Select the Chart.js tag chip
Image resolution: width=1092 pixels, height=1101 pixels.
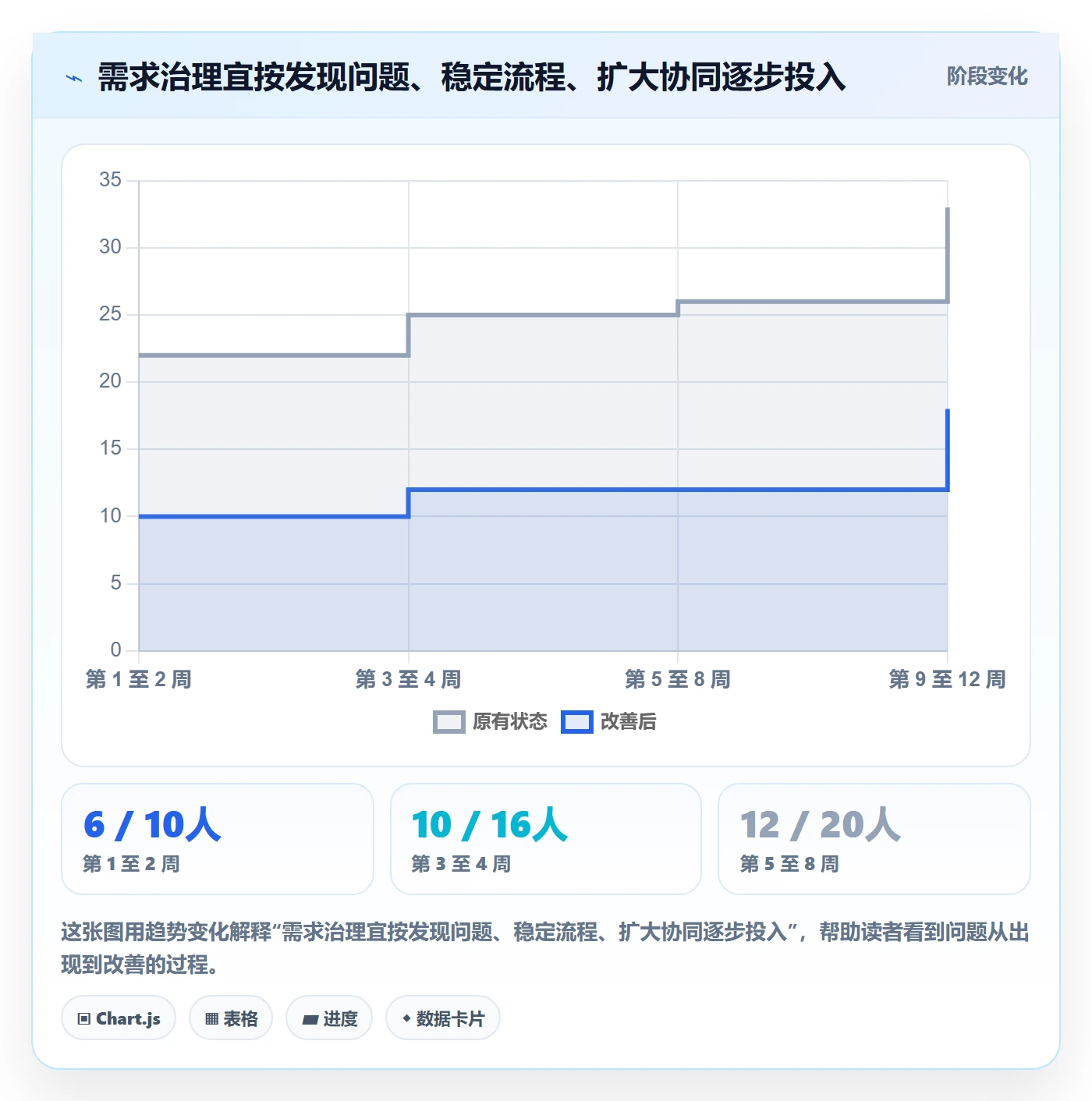119,1018
